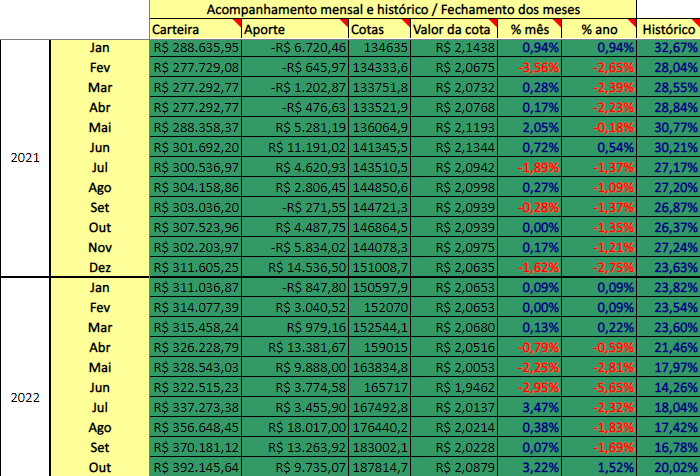Screen dimensions: 700x476
Task: Click the Histórico cell 32,67%
Action: click(668, 47)
